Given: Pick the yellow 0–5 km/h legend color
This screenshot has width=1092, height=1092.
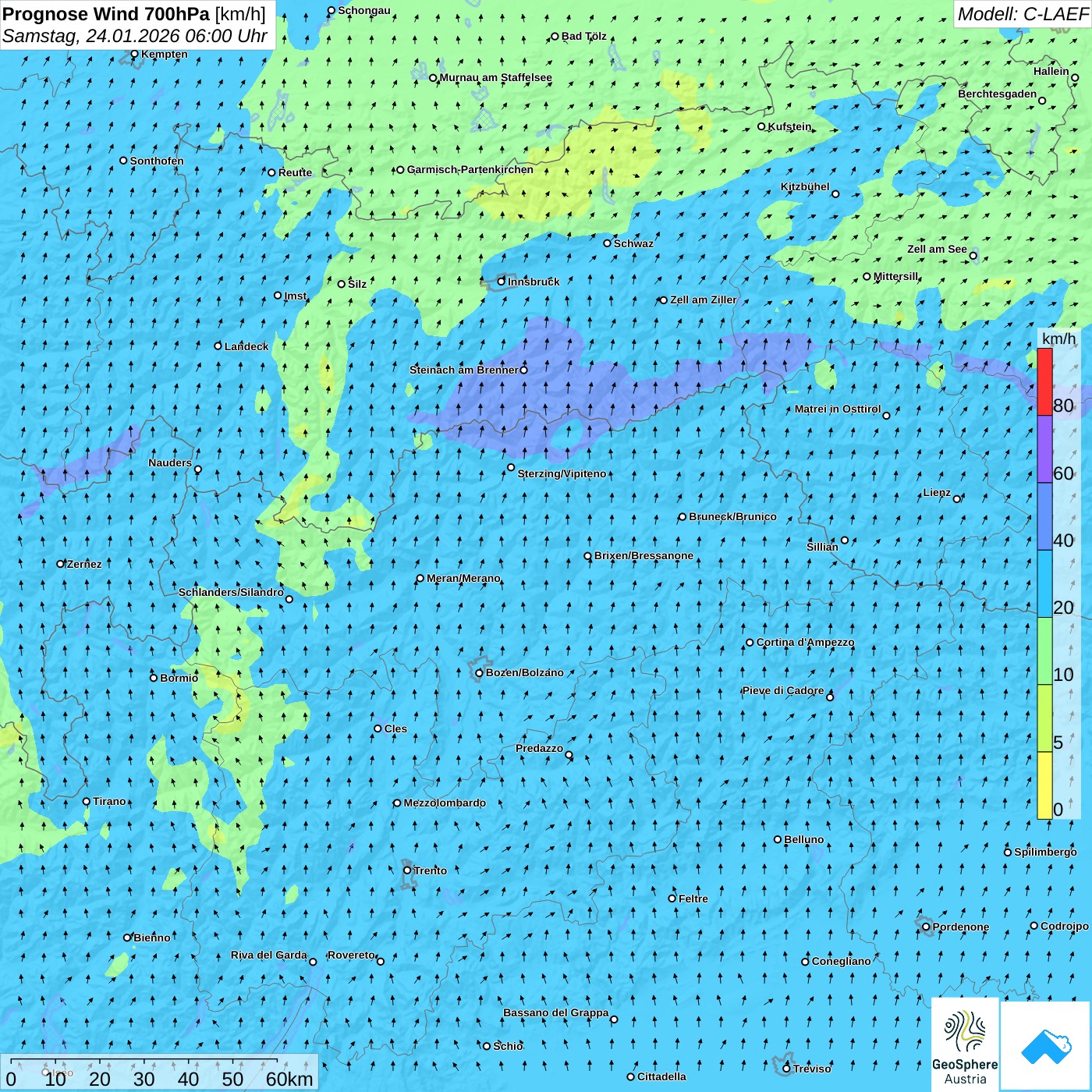Looking at the screenshot, I should [1044, 785].
